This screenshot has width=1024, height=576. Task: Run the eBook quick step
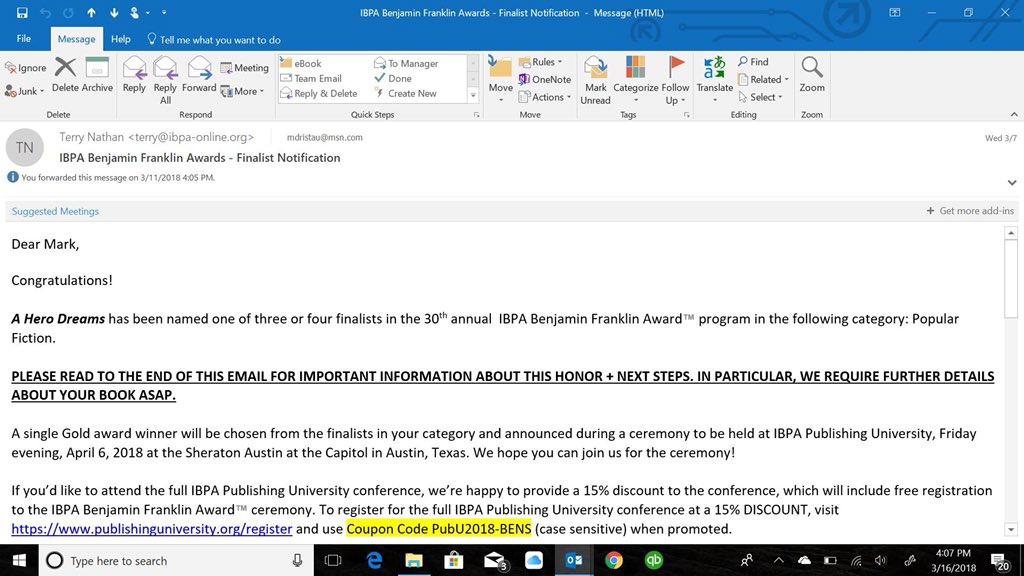301,63
